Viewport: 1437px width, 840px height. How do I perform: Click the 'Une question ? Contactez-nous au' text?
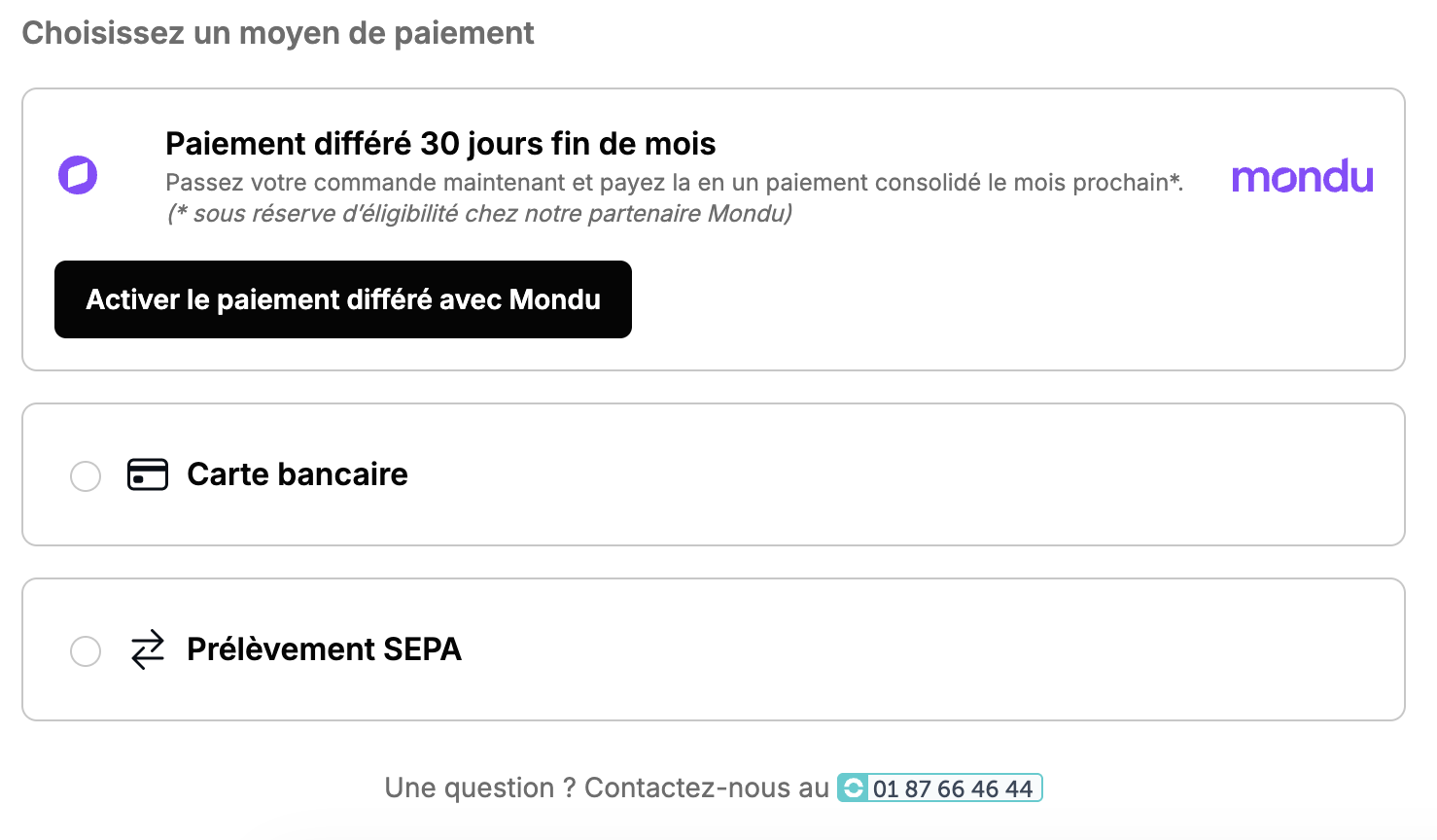click(x=607, y=787)
